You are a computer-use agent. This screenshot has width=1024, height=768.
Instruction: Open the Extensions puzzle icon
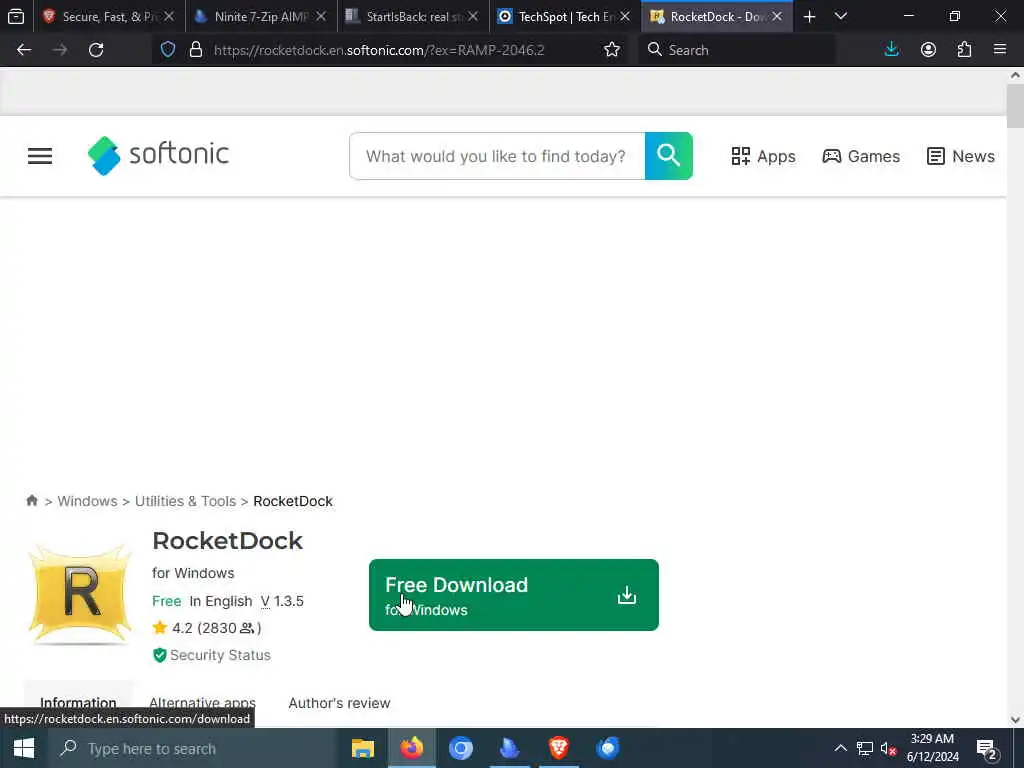tap(964, 50)
